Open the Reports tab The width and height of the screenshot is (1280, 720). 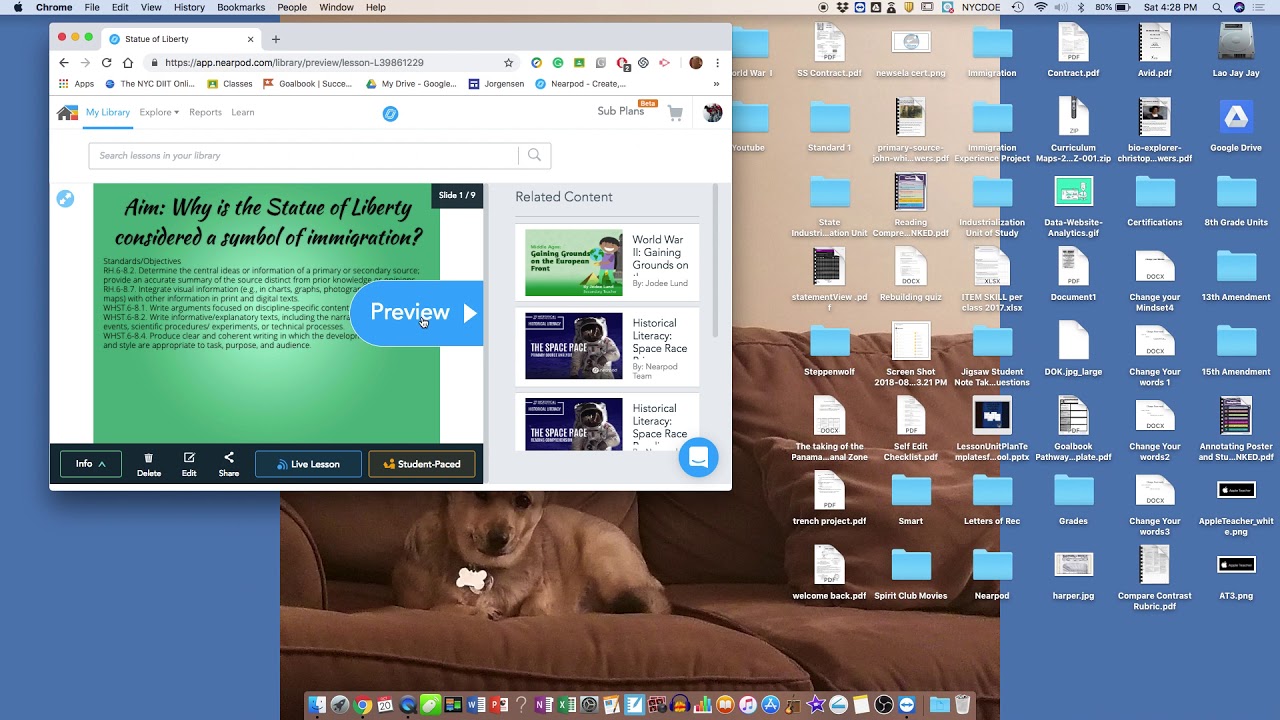coord(205,112)
